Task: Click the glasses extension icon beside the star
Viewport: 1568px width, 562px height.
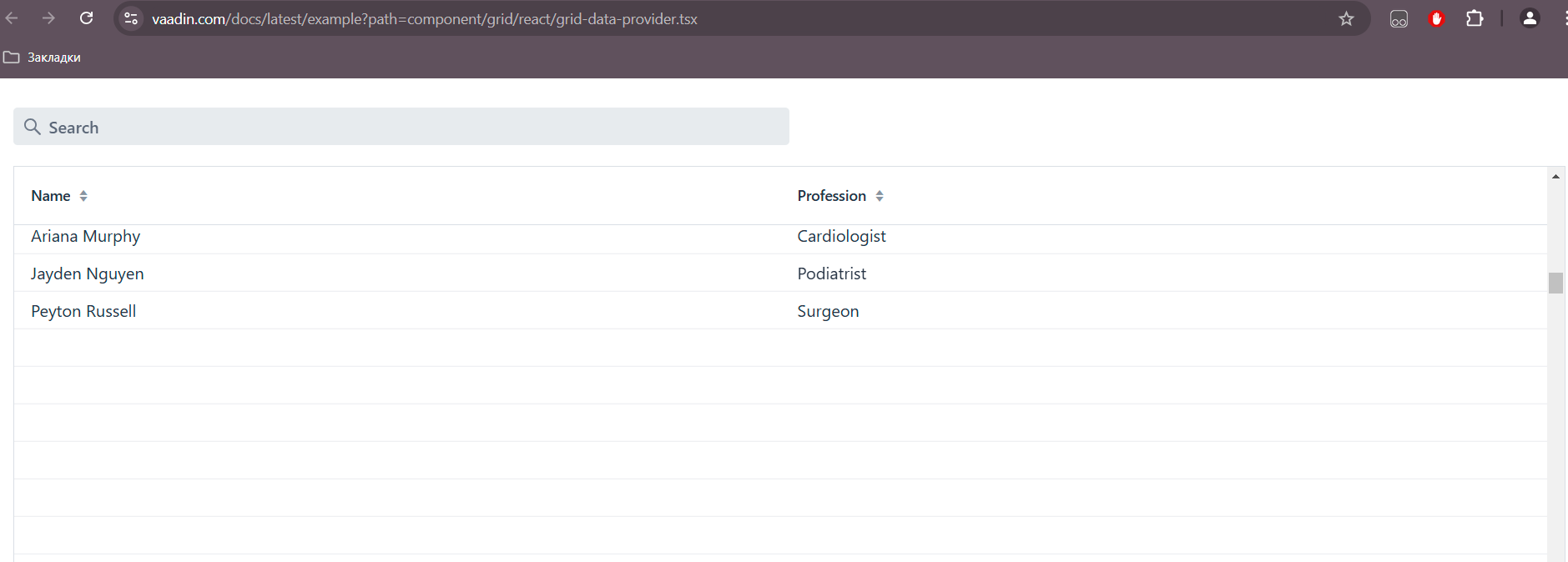Action: pyautogui.click(x=1399, y=18)
